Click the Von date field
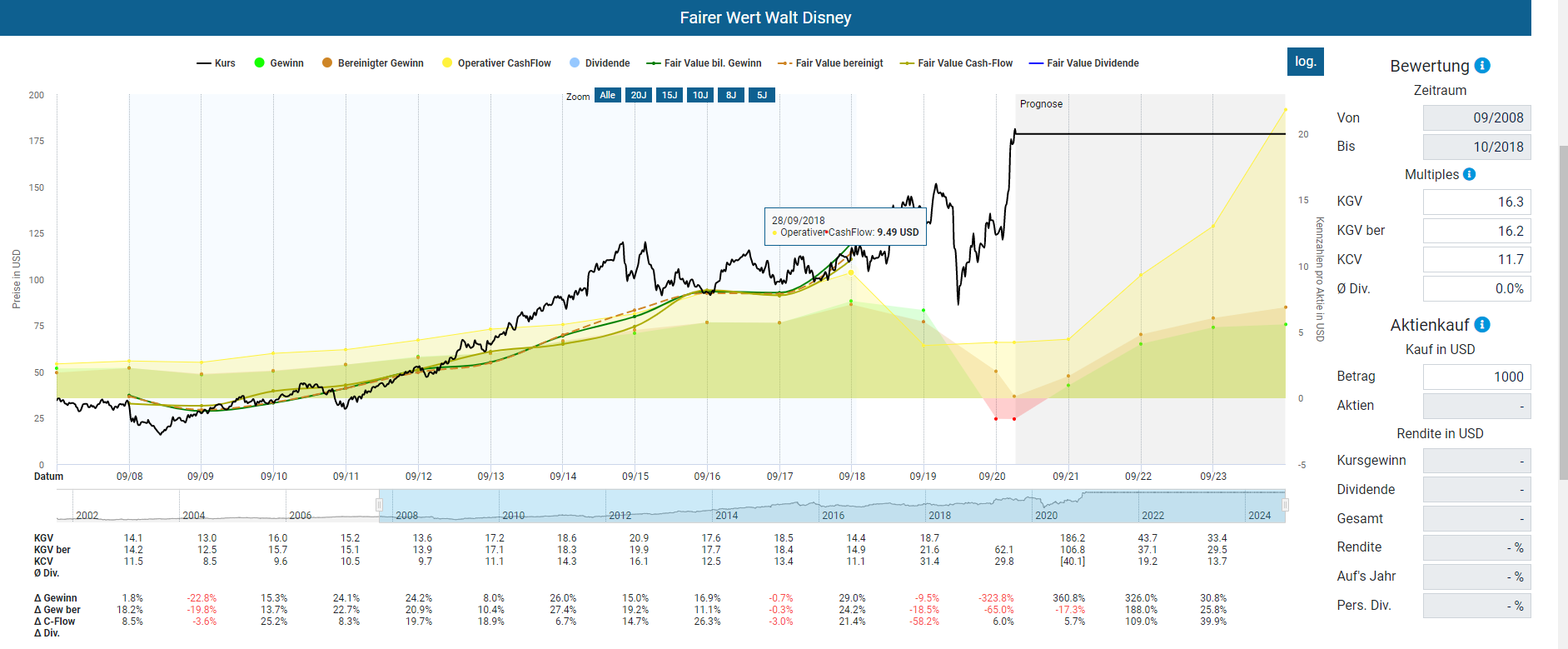This screenshot has height=649, width=1568. (x=1476, y=117)
